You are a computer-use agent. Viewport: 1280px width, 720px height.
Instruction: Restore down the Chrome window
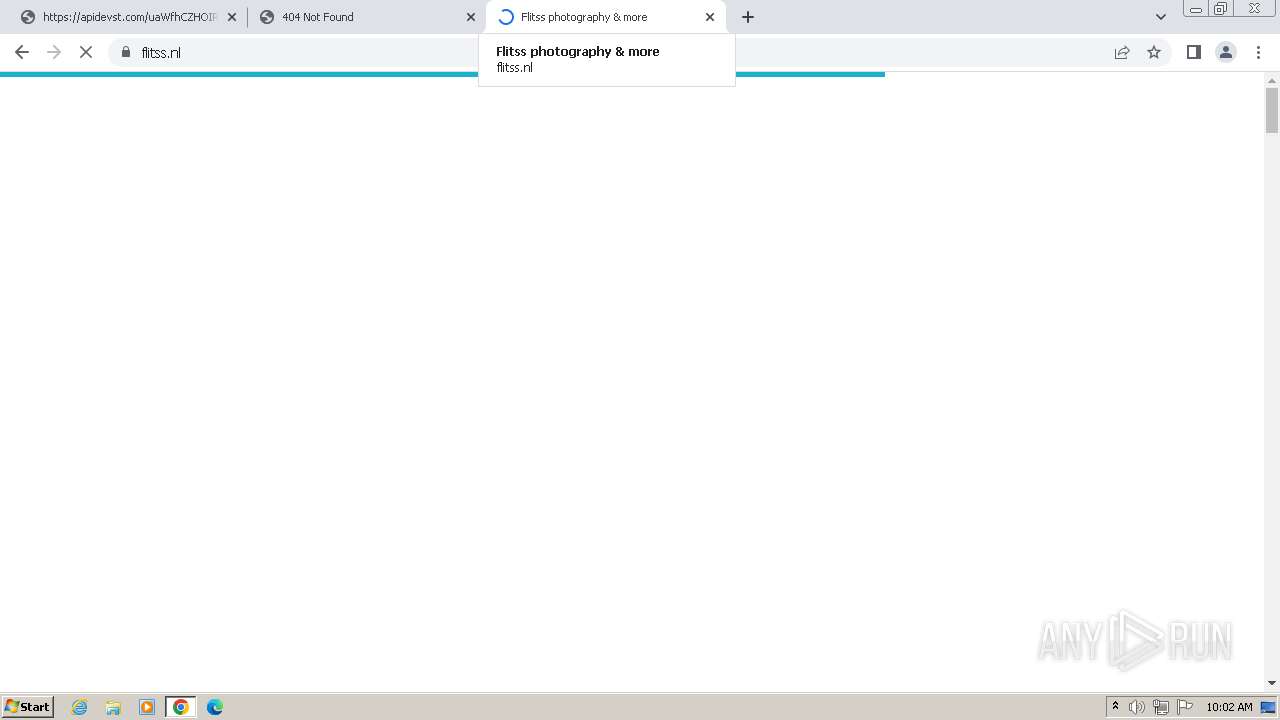(x=1221, y=9)
